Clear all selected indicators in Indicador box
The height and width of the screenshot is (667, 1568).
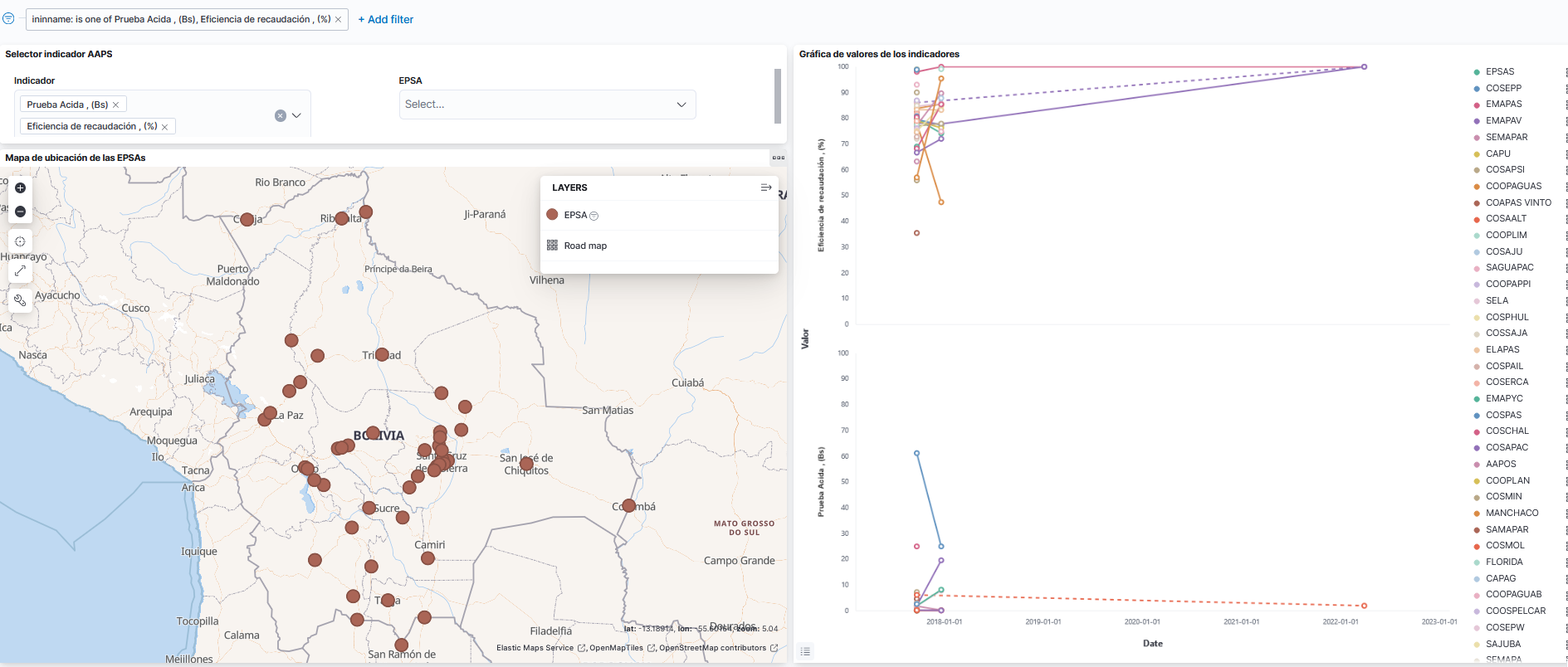tap(281, 115)
